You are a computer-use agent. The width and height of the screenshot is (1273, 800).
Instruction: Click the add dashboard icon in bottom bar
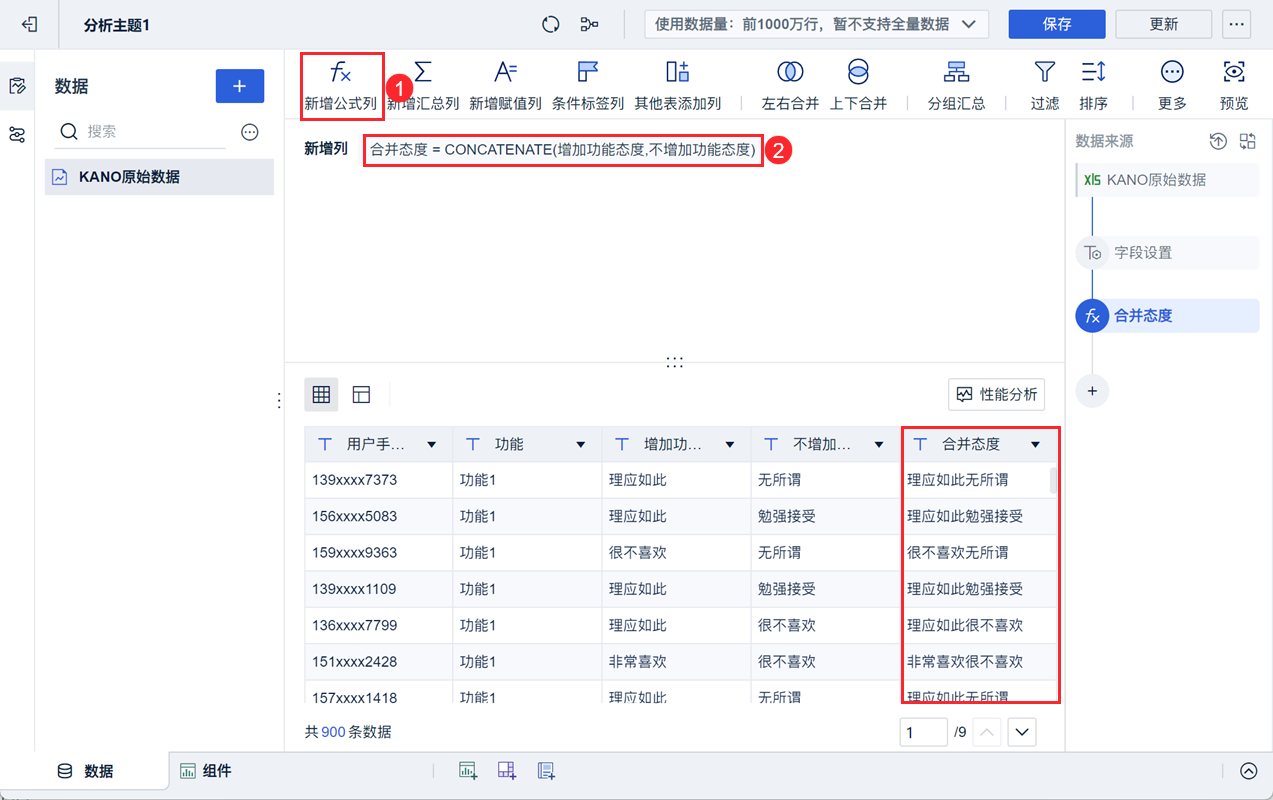(x=507, y=771)
